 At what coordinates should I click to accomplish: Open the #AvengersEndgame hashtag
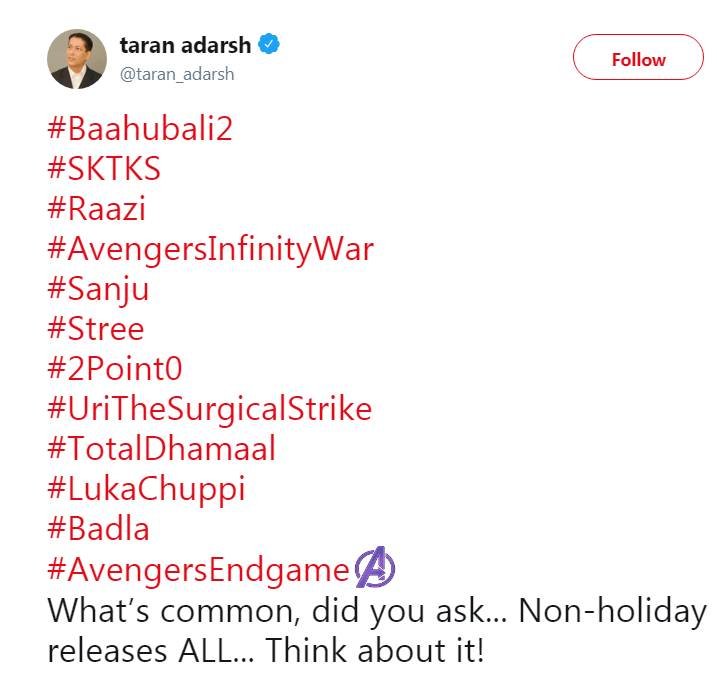(198, 569)
